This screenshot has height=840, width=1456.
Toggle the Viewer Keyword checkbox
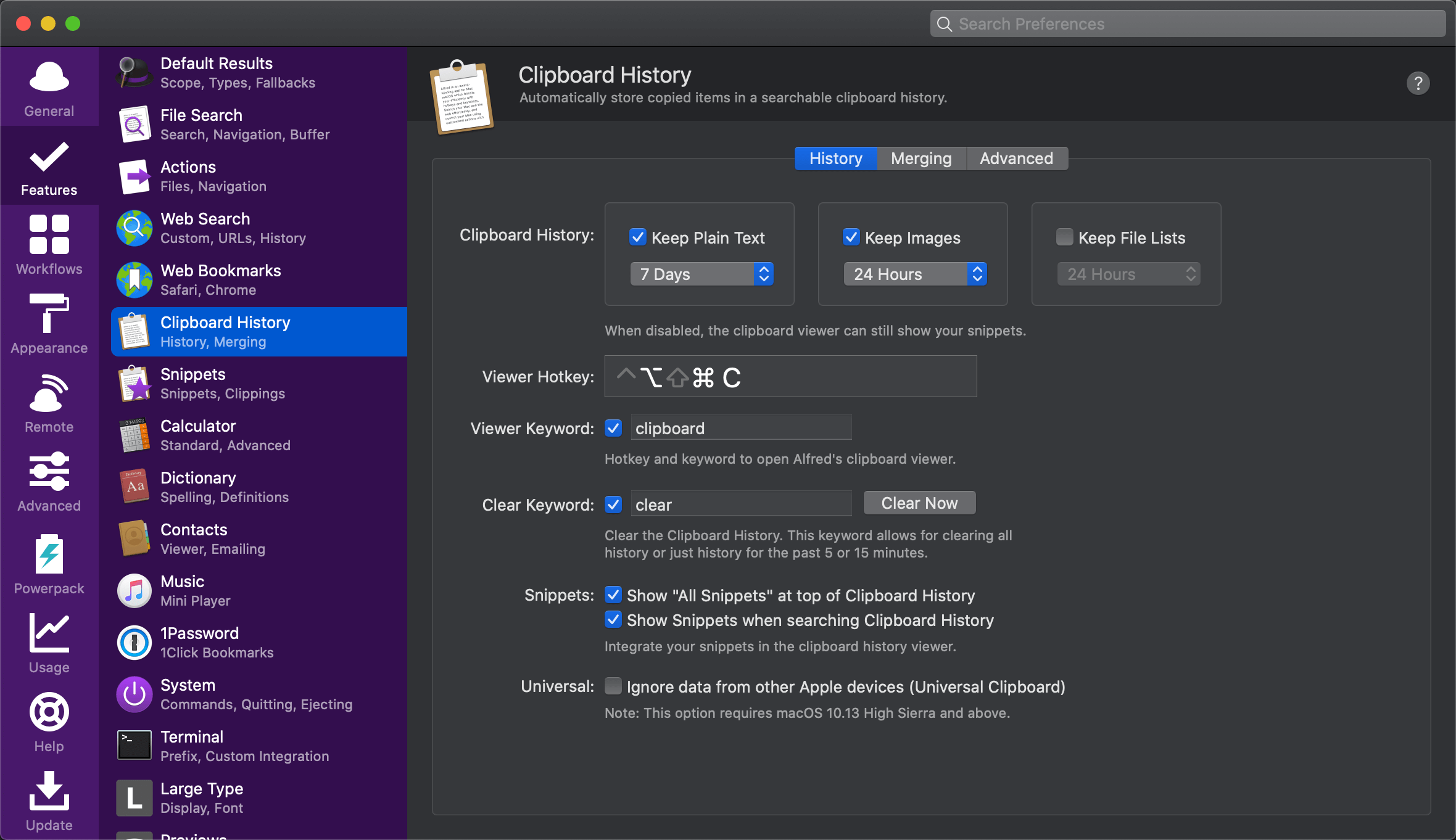point(613,428)
